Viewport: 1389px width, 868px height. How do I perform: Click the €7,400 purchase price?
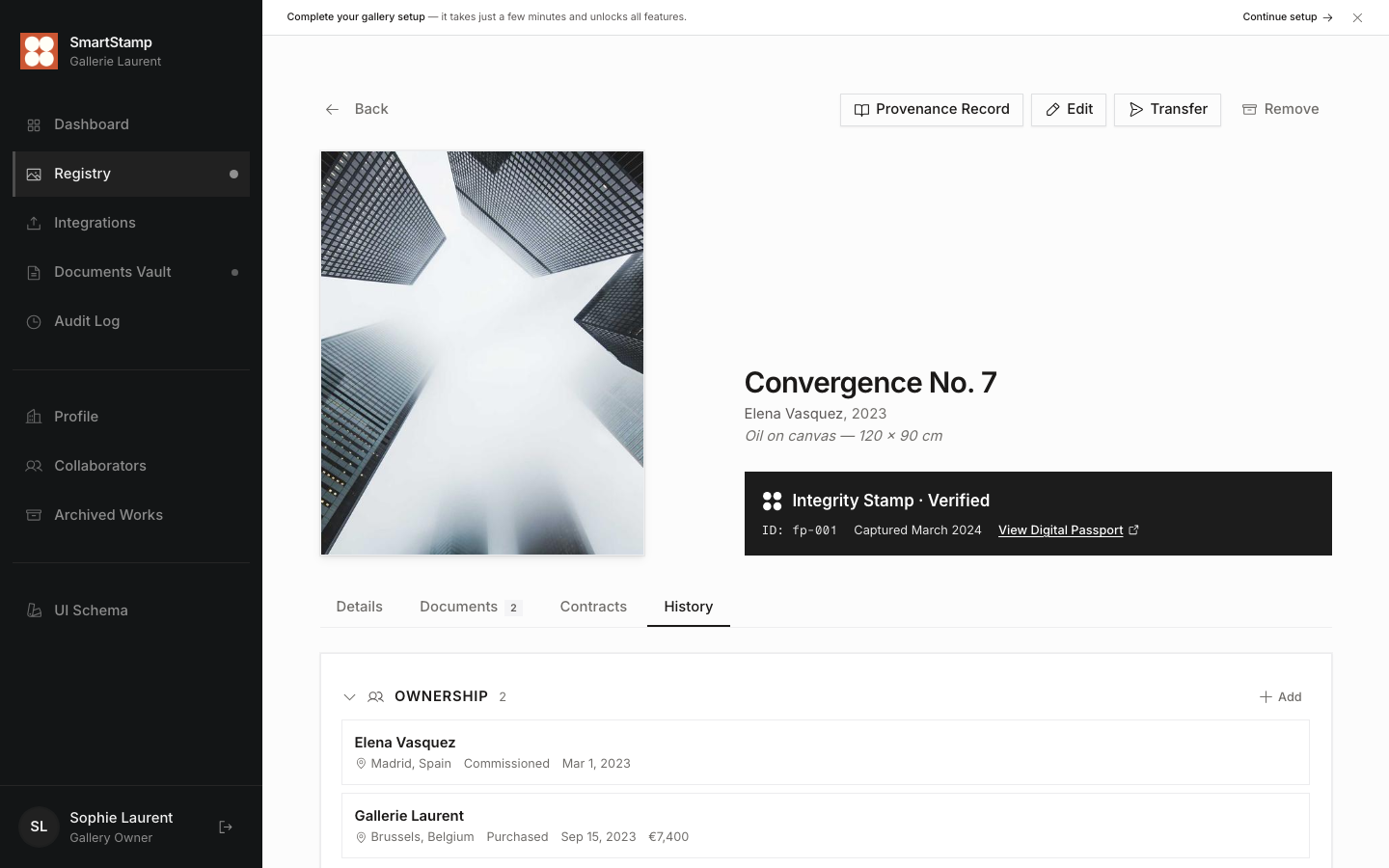tap(668, 836)
